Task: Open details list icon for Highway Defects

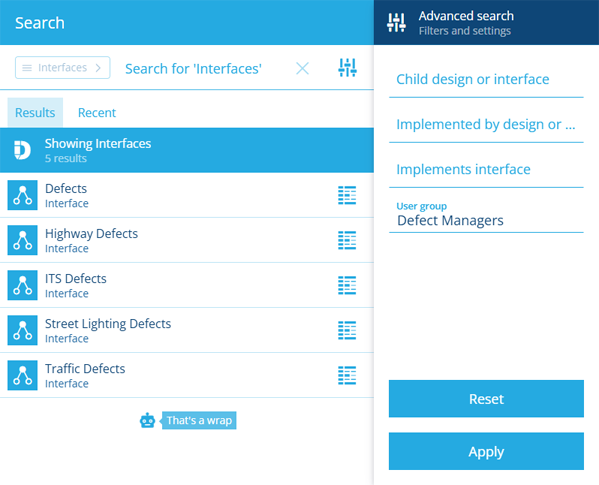Action: (347, 240)
